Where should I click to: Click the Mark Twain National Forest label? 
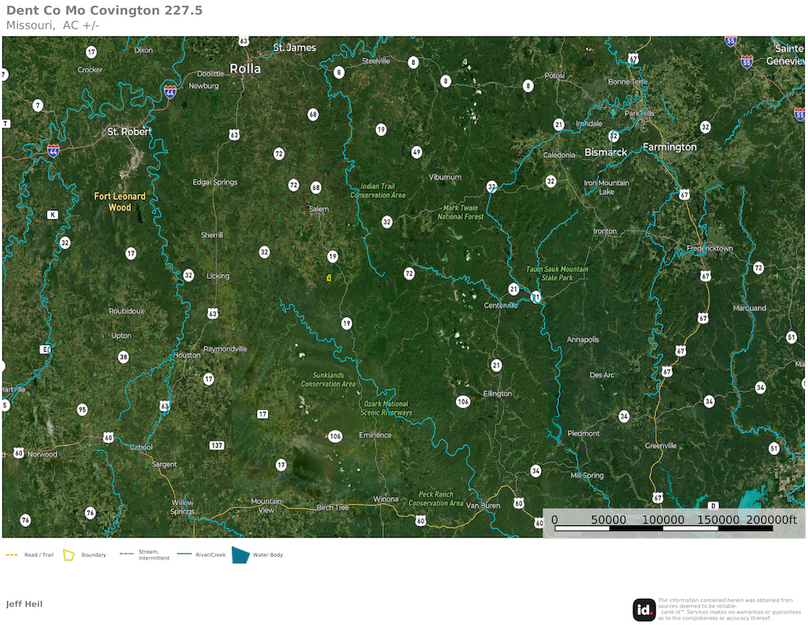click(461, 212)
